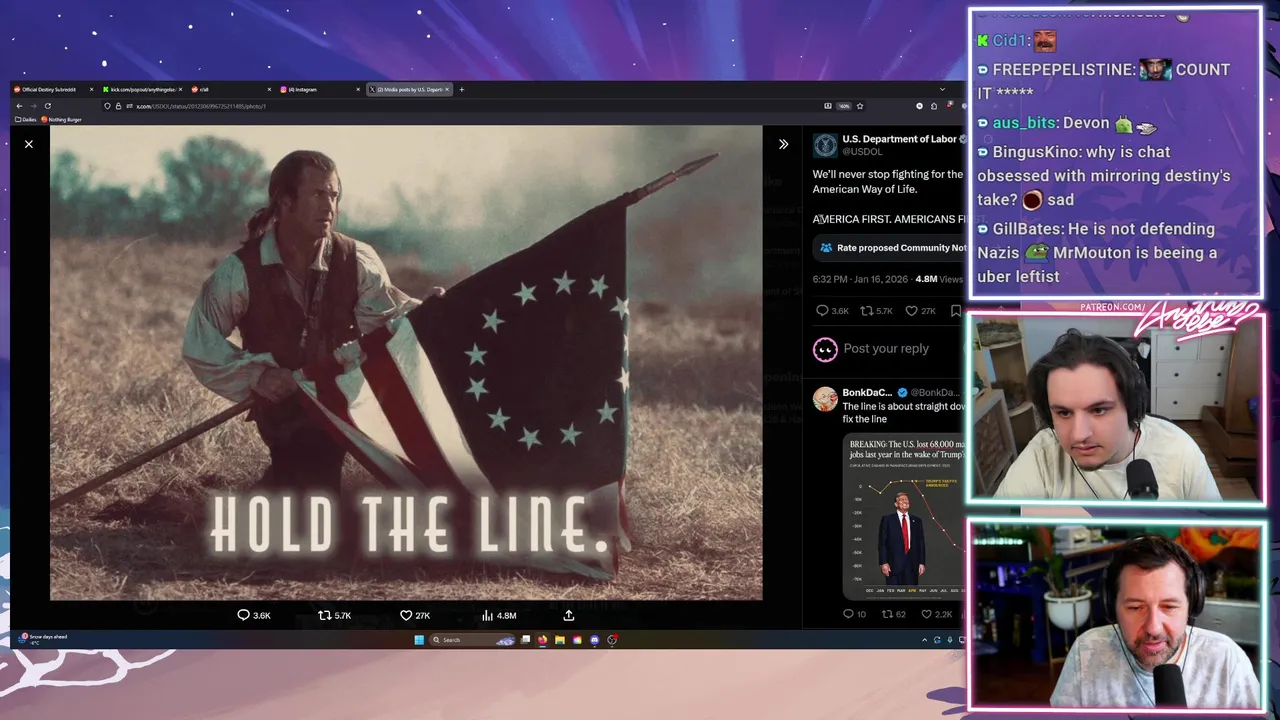Open the U.S. Department of Labor name link
Screen dimensions: 1280x720
pos(899,139)
